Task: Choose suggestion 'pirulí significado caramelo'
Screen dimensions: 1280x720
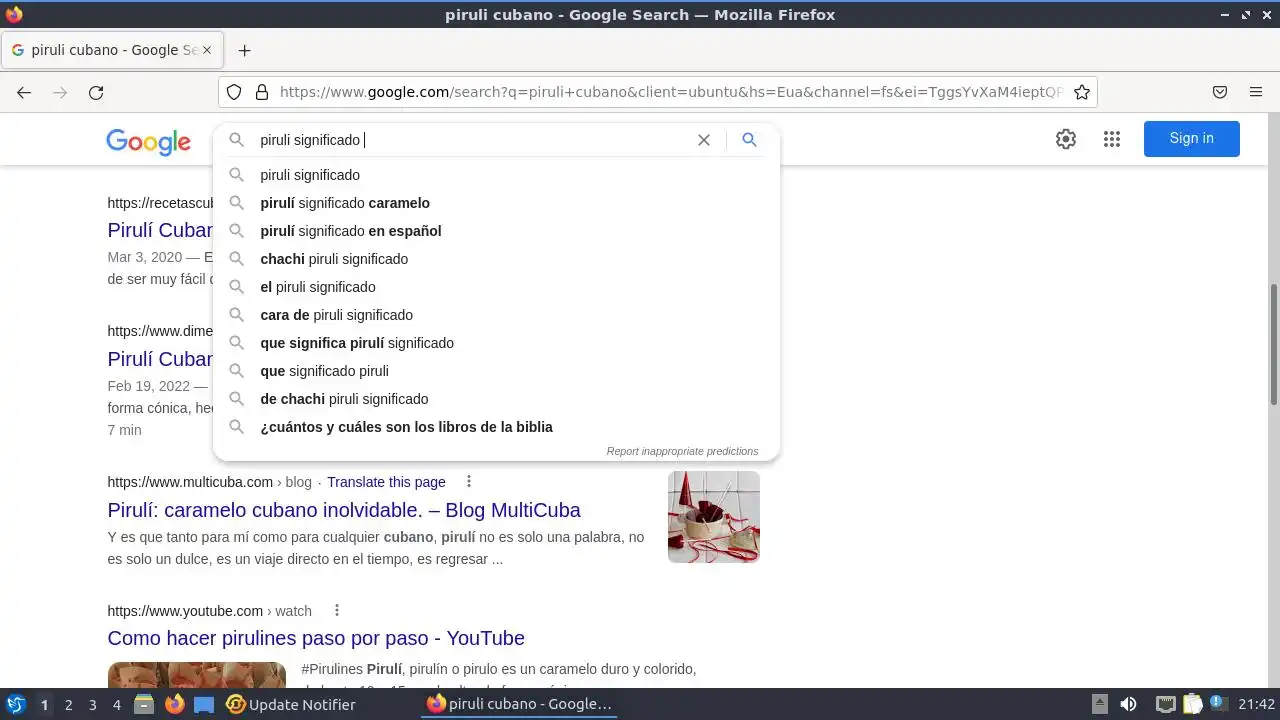Action: (x=496, y=203)
